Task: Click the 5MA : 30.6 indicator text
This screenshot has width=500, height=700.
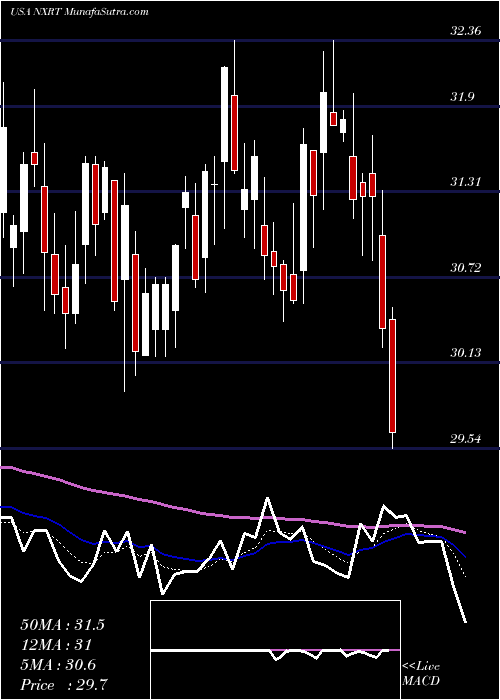Action: tap(58, 665)
